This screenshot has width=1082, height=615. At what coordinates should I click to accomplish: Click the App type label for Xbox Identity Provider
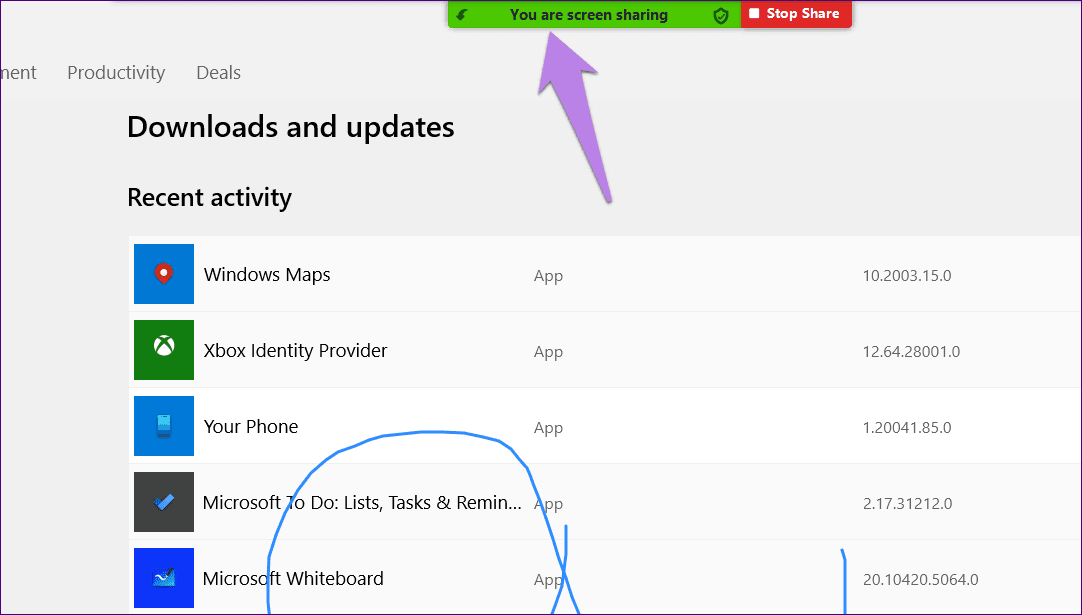coord(549,352)
